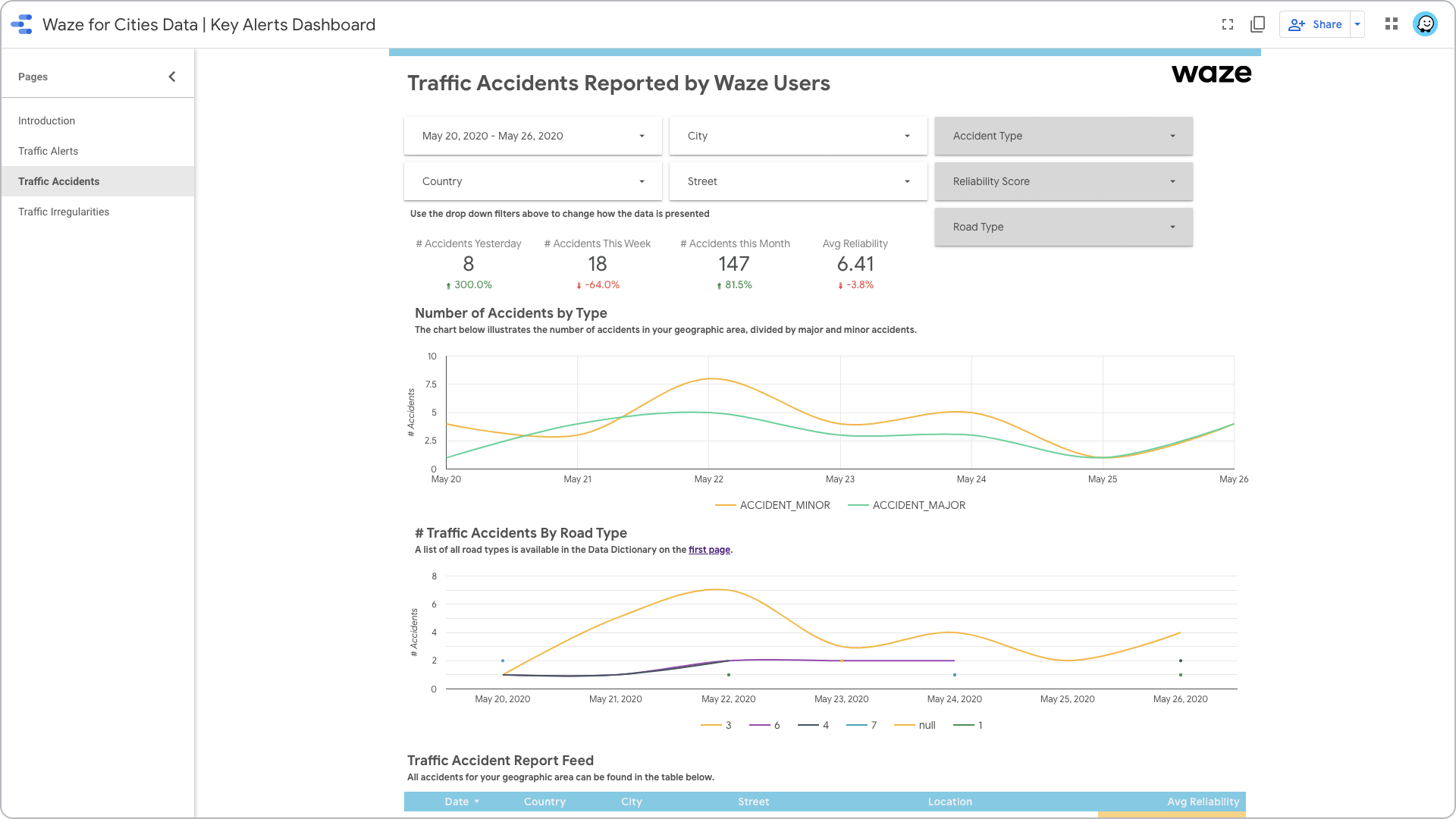1456x819 pixels.
Task: Click the May 22 axis label in type chart
Action: pyautogui.click(x=708, y=479)
